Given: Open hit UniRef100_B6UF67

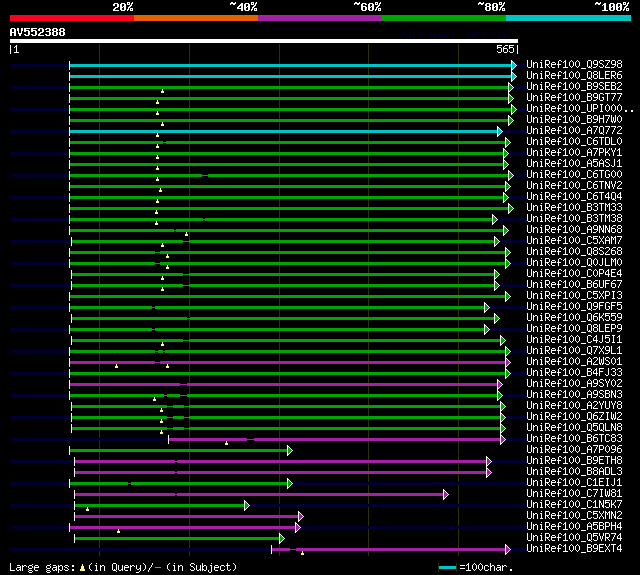Looking at the screenshot, I should click(x=574, y=285).
